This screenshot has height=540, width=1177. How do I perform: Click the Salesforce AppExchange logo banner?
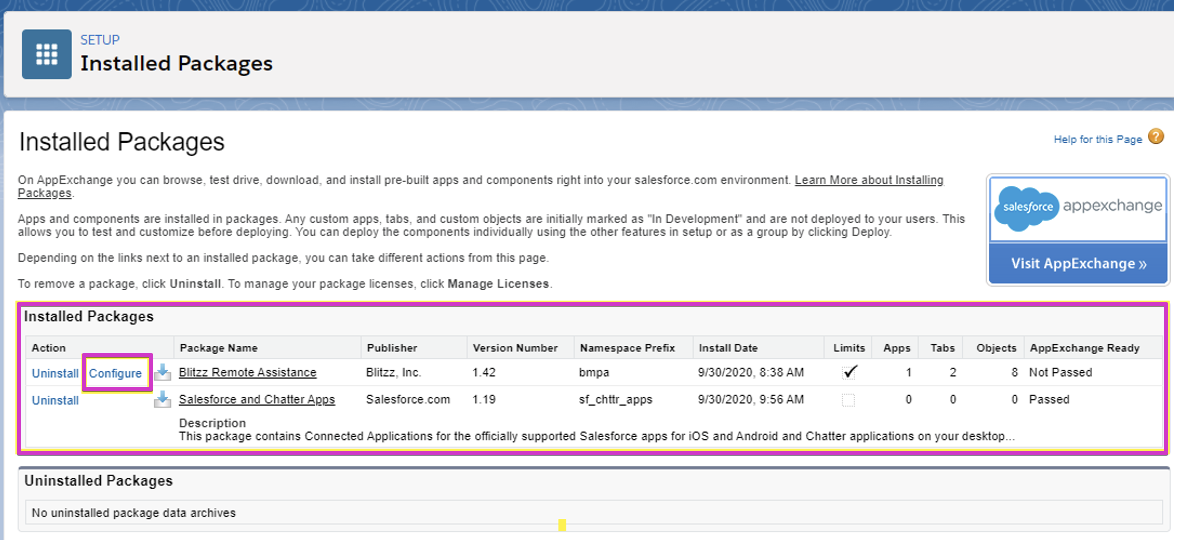pyautogui.click(x=1078, y=210)
